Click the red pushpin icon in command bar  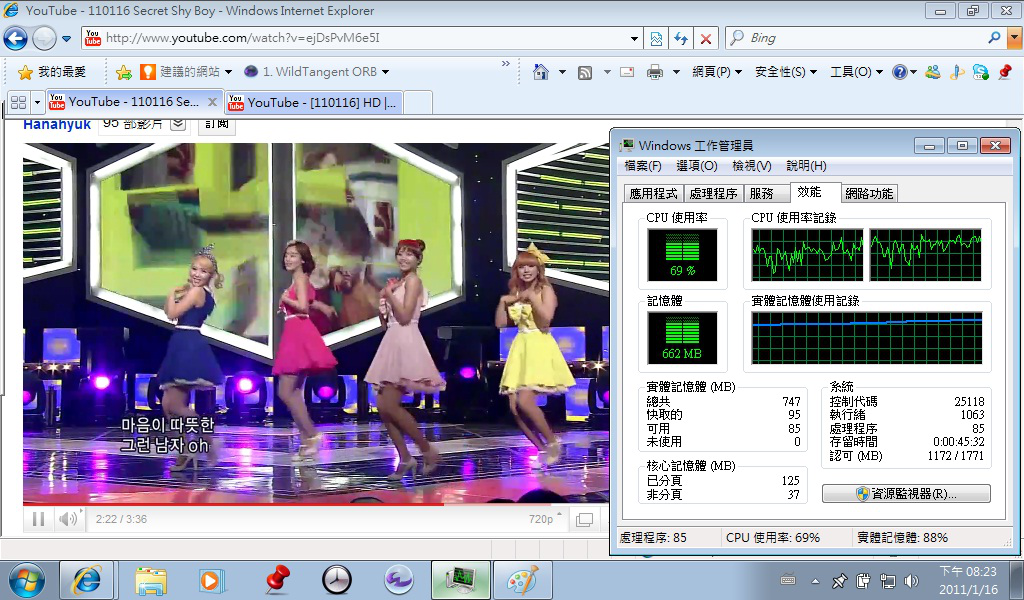(x=1005, y=72)
